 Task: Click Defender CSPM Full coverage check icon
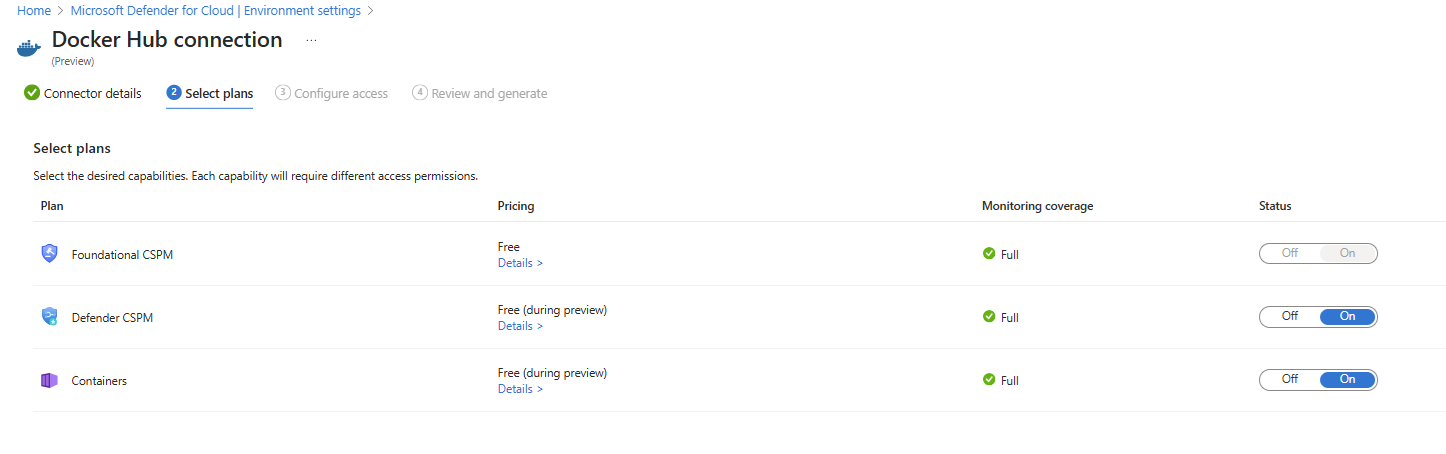coord(989,317)
